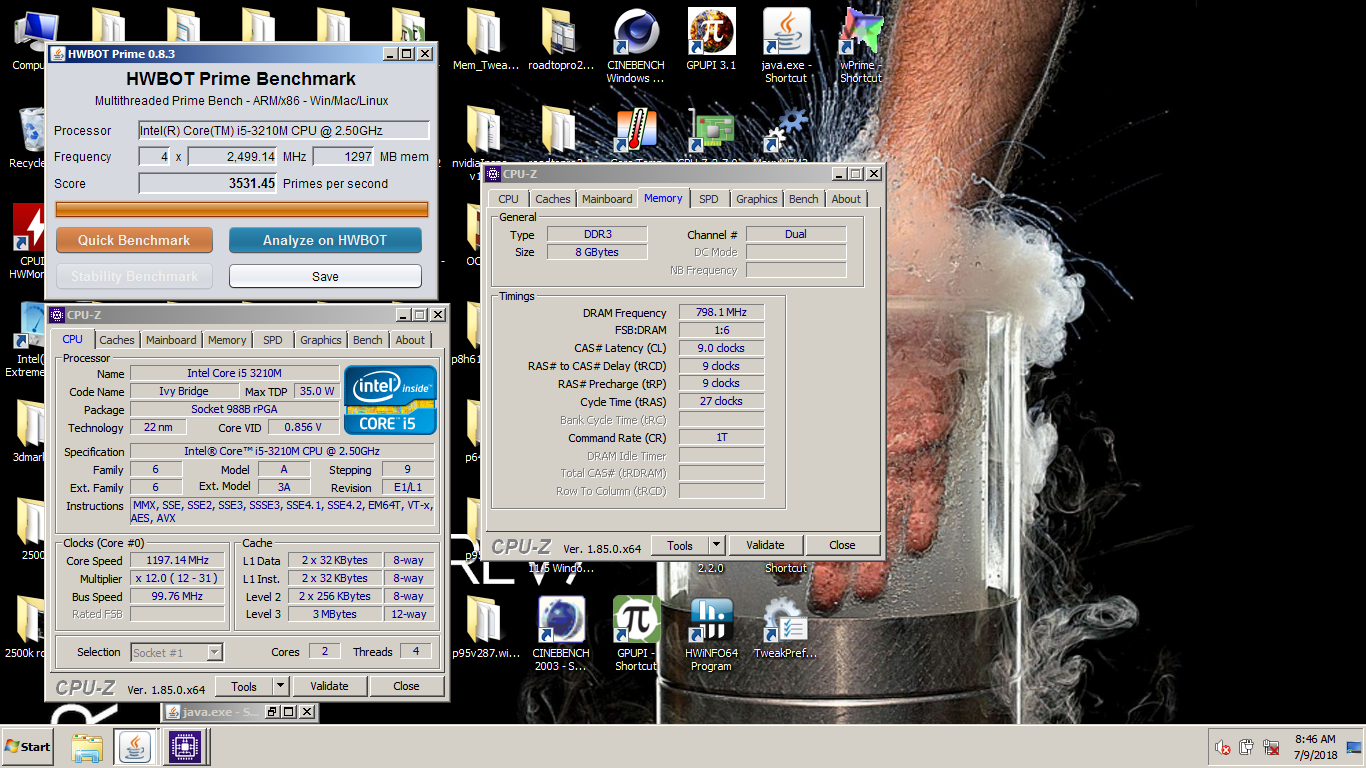Screen dimensions: 1366x768
Task: Open the muted volume tray icon
Action: (1222, 747)
